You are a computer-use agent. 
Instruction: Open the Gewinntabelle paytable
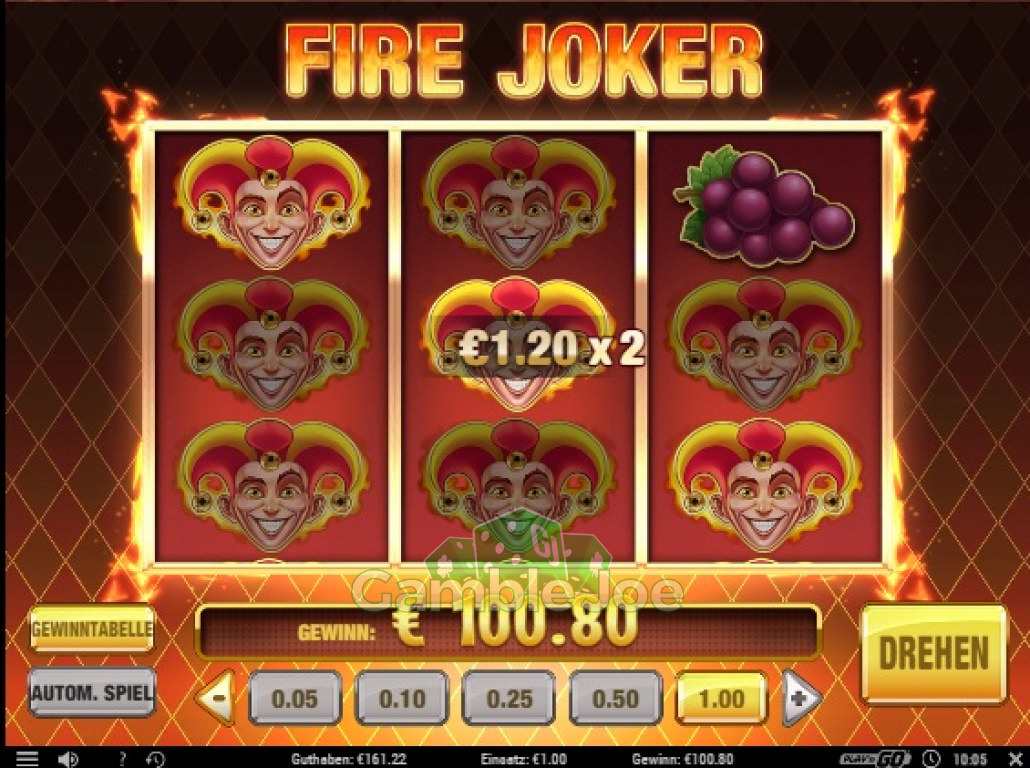92,628
